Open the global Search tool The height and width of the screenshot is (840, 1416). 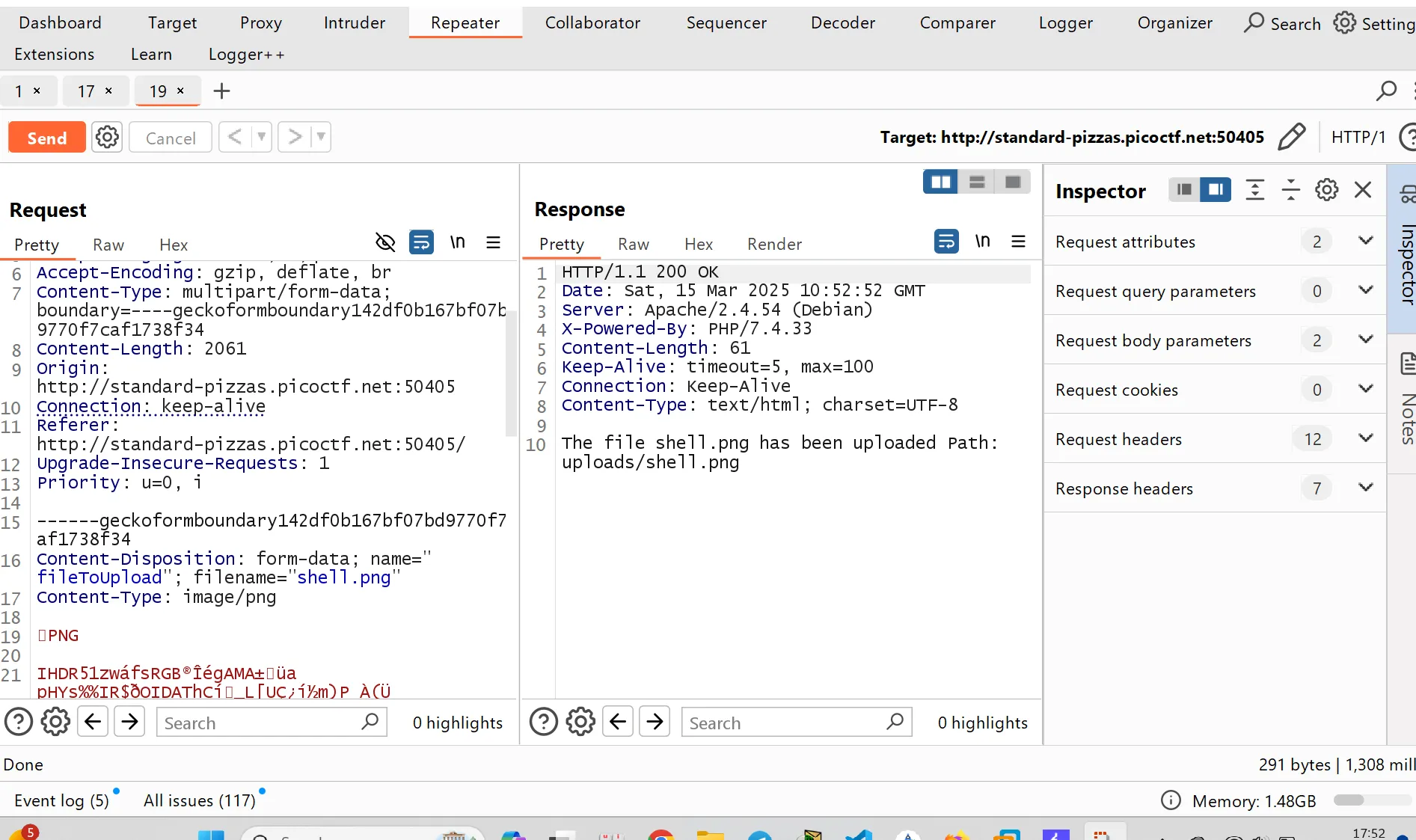click(1282, 23)
